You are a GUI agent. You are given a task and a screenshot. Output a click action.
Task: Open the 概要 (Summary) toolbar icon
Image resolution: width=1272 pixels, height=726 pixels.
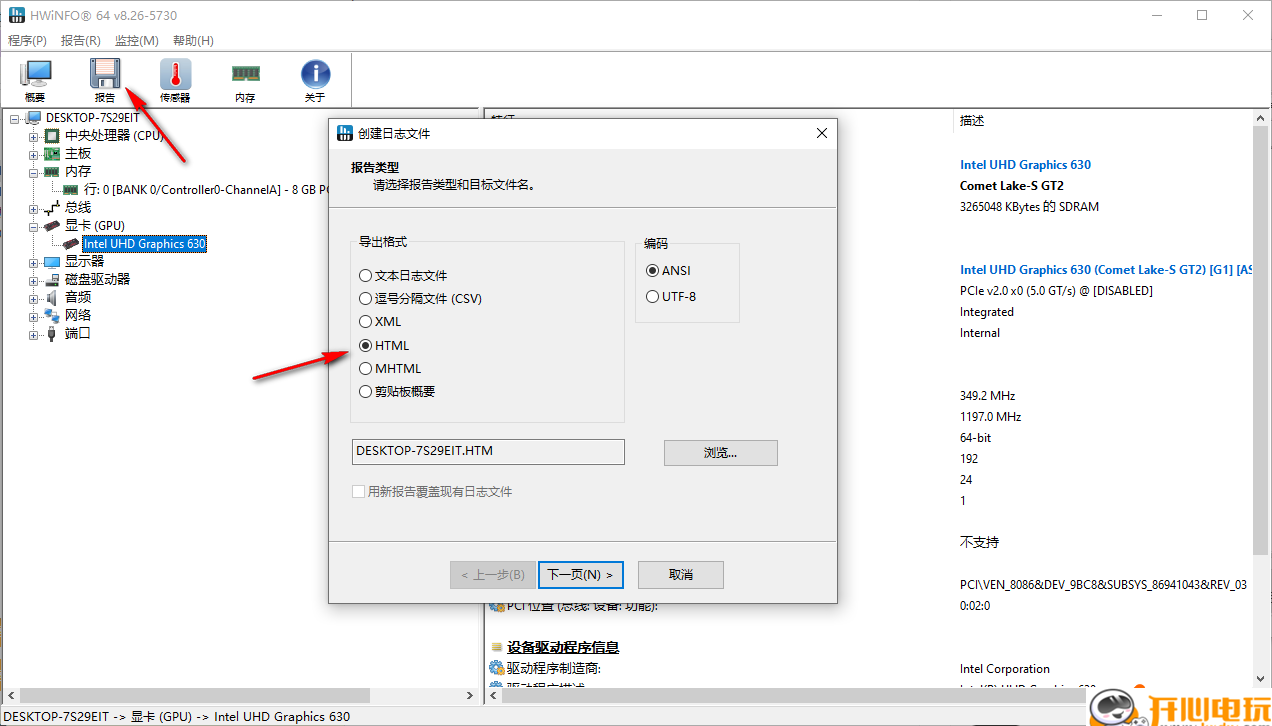tap(35, 75)
